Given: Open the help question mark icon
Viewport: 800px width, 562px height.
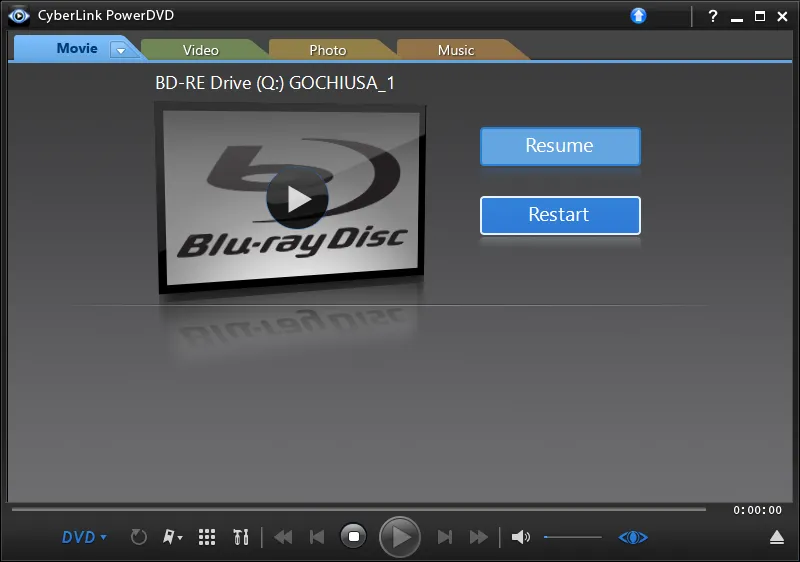Looking at the screenshot, I should [x=713, y=16].
